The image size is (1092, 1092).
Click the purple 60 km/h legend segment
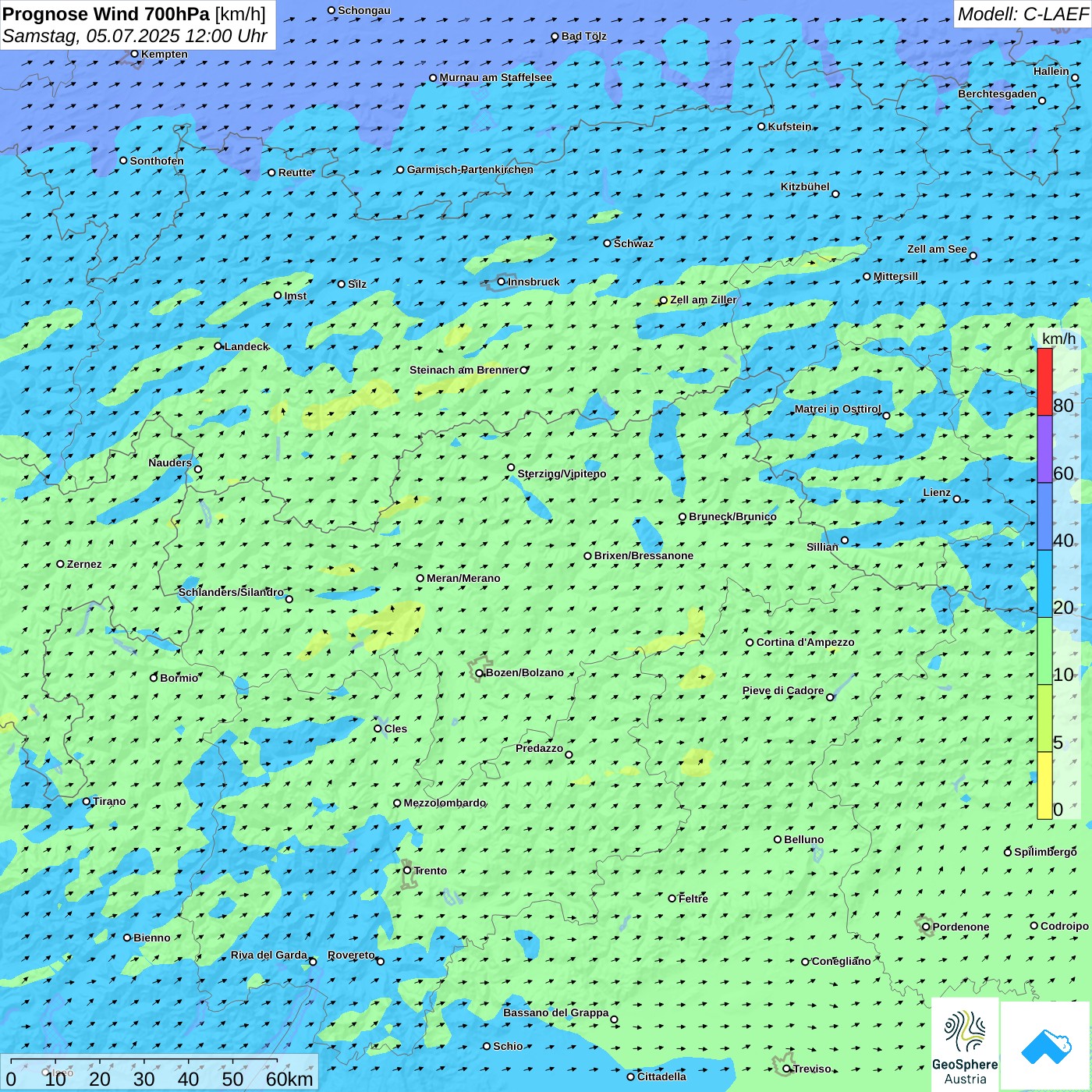[1044, 449]
